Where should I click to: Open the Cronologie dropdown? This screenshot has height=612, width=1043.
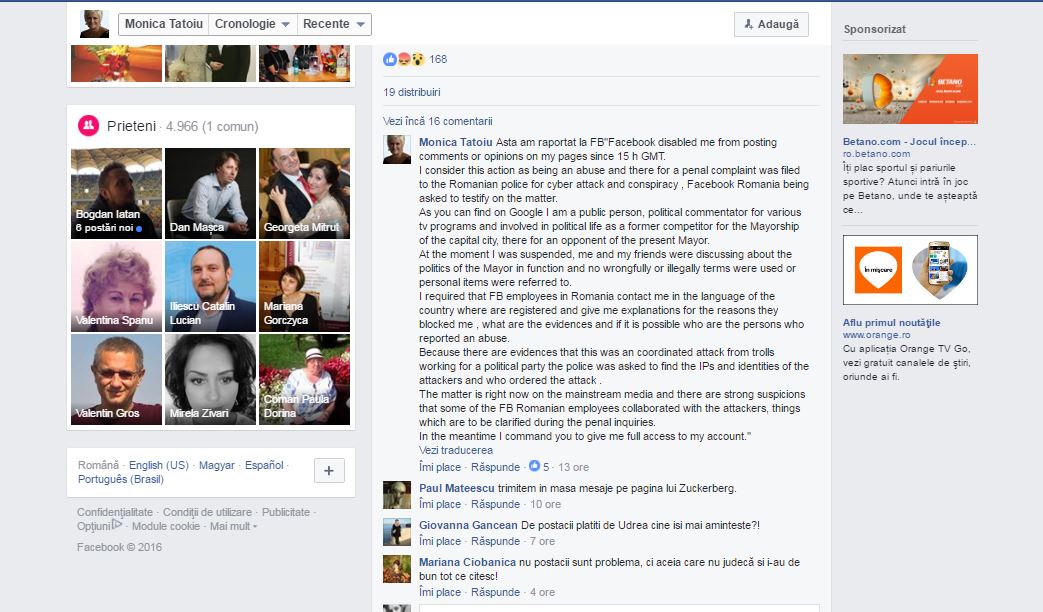253,24
